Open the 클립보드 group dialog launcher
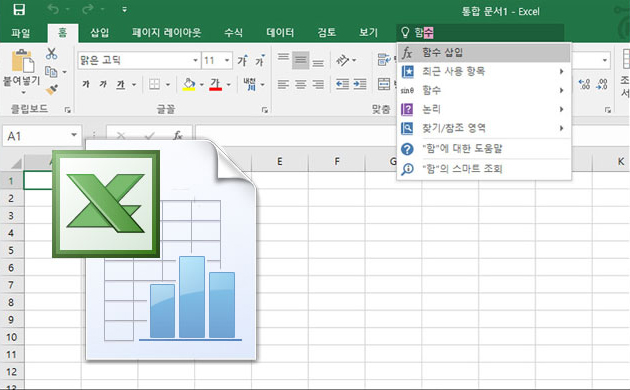The width and height of the screenshot is (630, 390). (67, 110)
